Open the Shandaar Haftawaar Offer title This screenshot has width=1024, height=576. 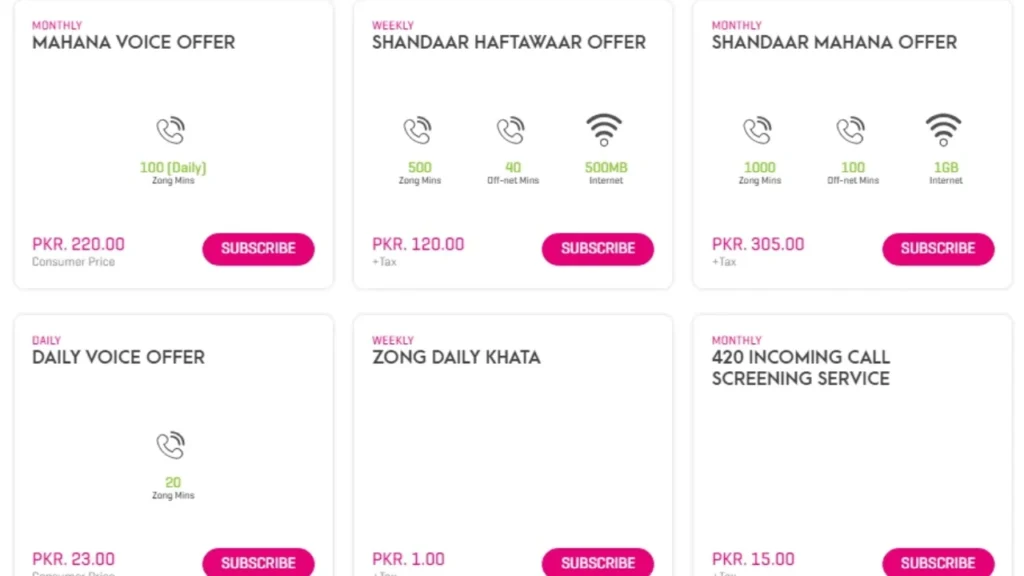509,43
